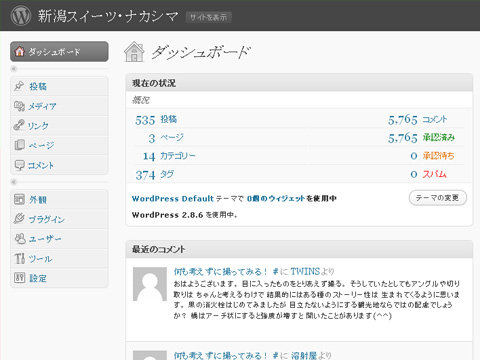Viewport: 480px width, 360px height.
Task: Open the タグ link
Action: [x=167, y=174]
